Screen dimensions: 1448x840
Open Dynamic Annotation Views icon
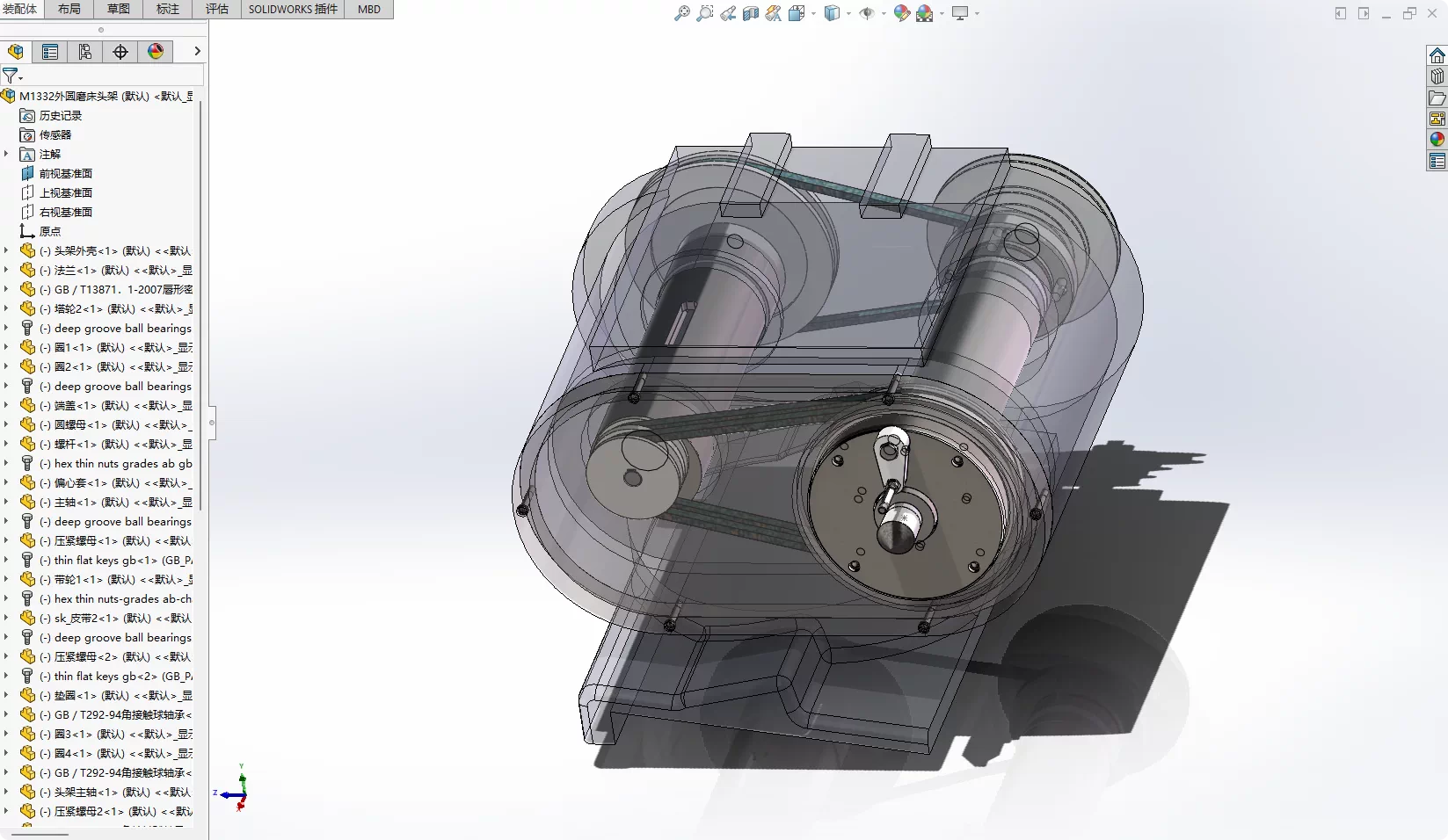[774, 13]
